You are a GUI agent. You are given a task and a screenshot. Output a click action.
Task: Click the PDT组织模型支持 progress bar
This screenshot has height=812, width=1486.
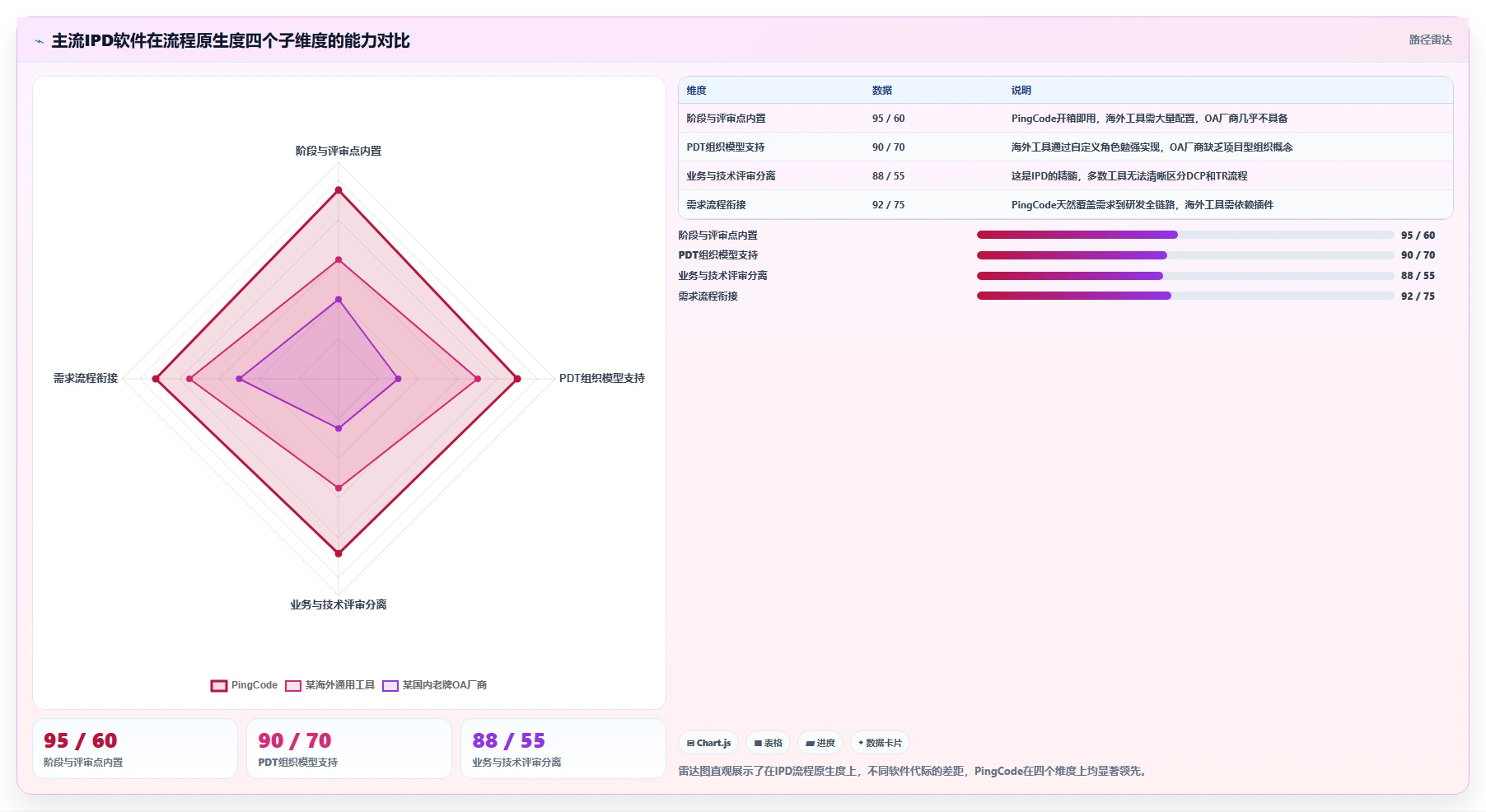pyautogui.click(x=1185, y=255)
